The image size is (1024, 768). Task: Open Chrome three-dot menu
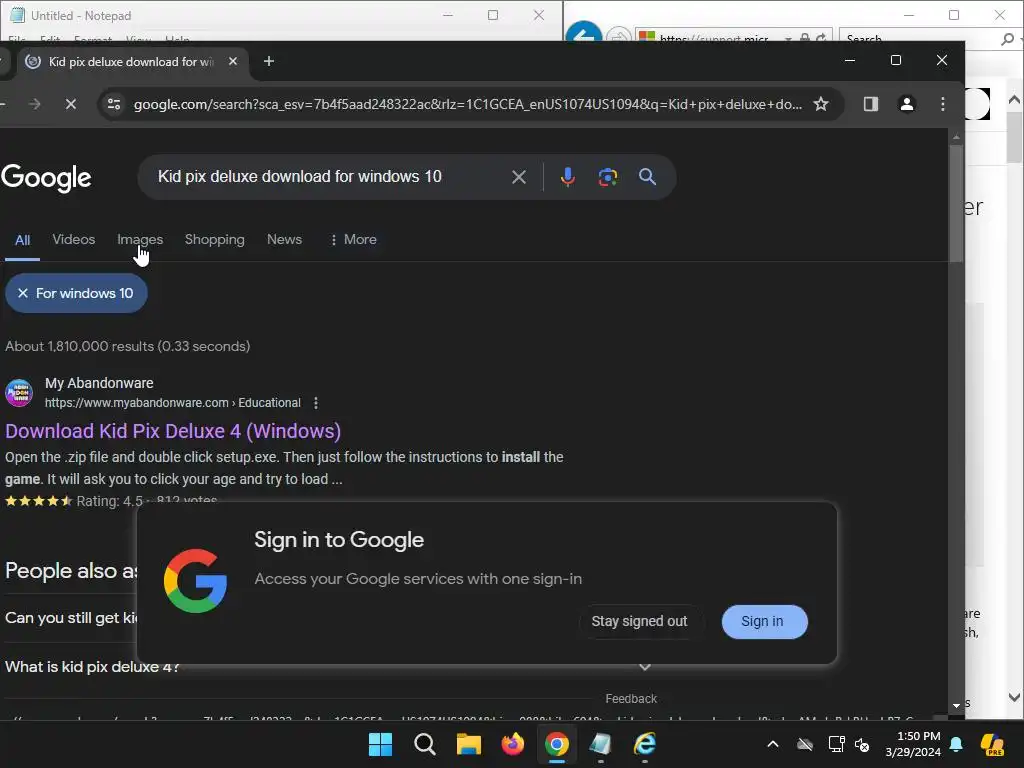click(942, 104)
